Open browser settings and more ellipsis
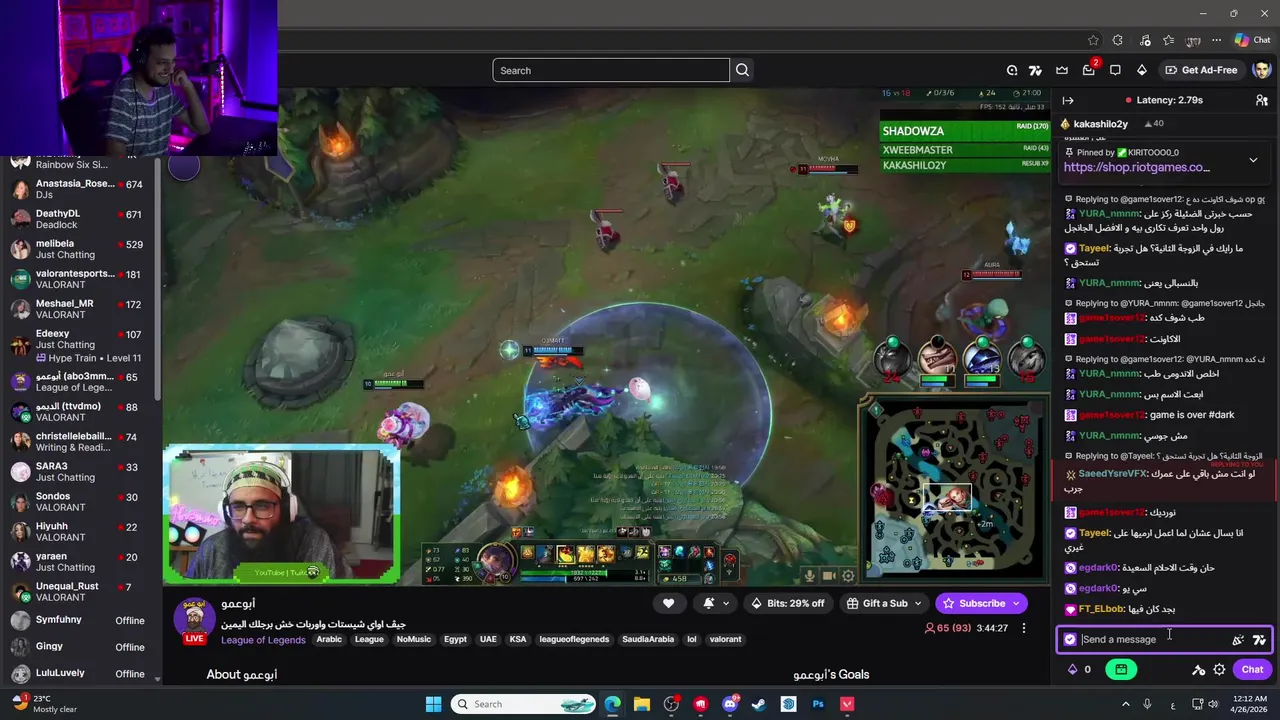The width and height of the screenshot is (1280, 720). [x=1216, y=40]
